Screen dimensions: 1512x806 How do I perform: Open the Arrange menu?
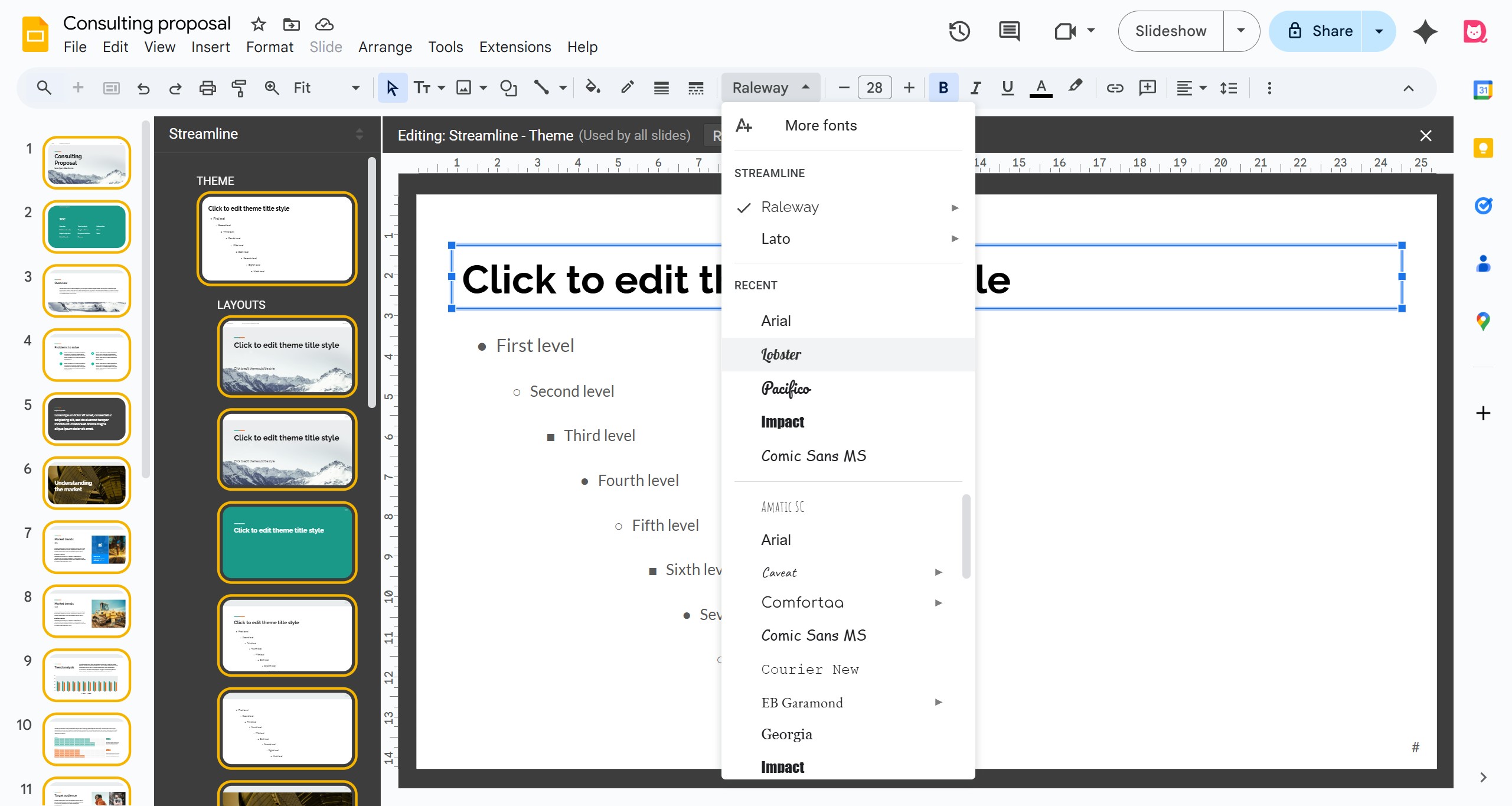(385, 47)
